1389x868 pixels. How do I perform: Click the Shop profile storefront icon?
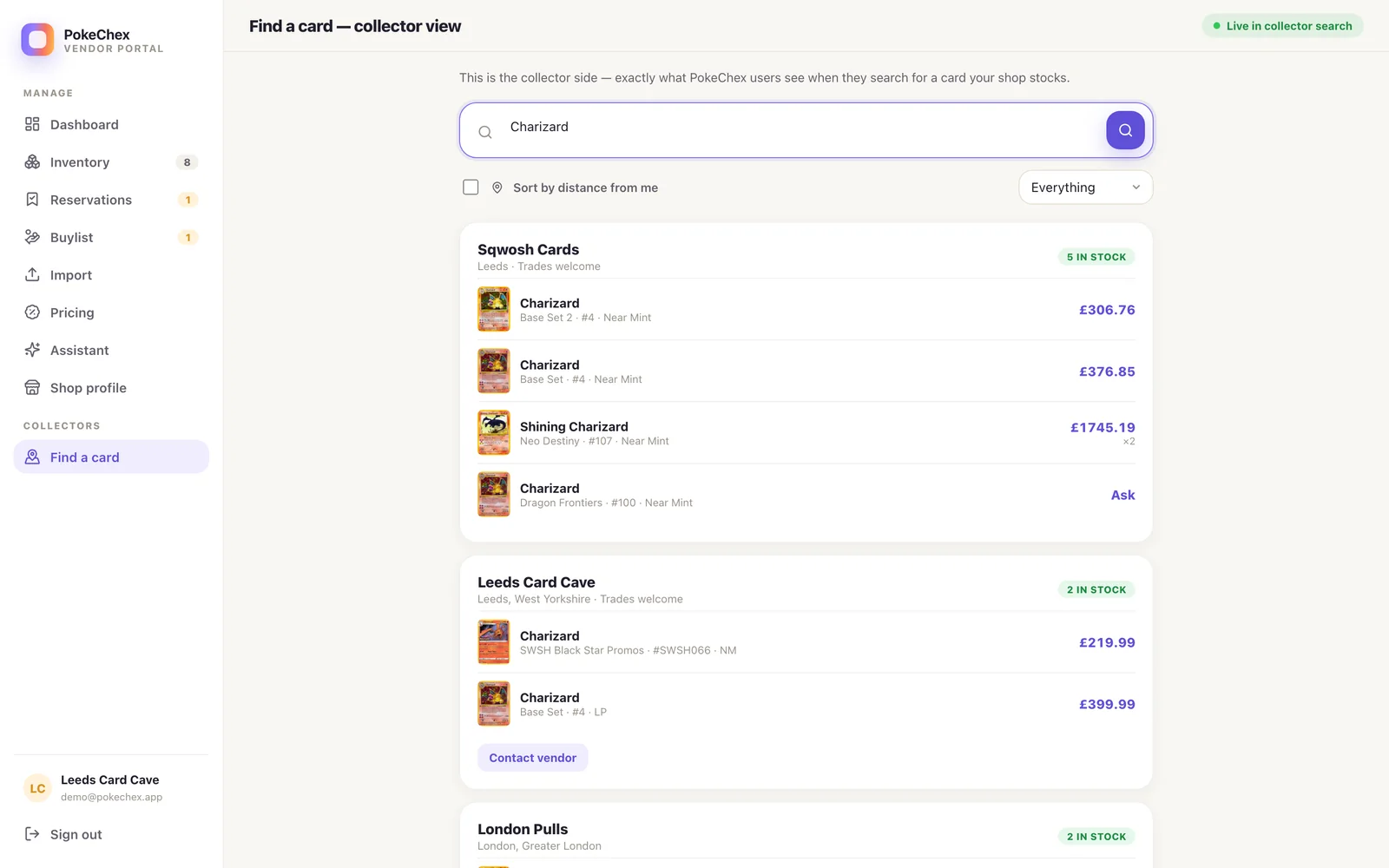(32, 387)
